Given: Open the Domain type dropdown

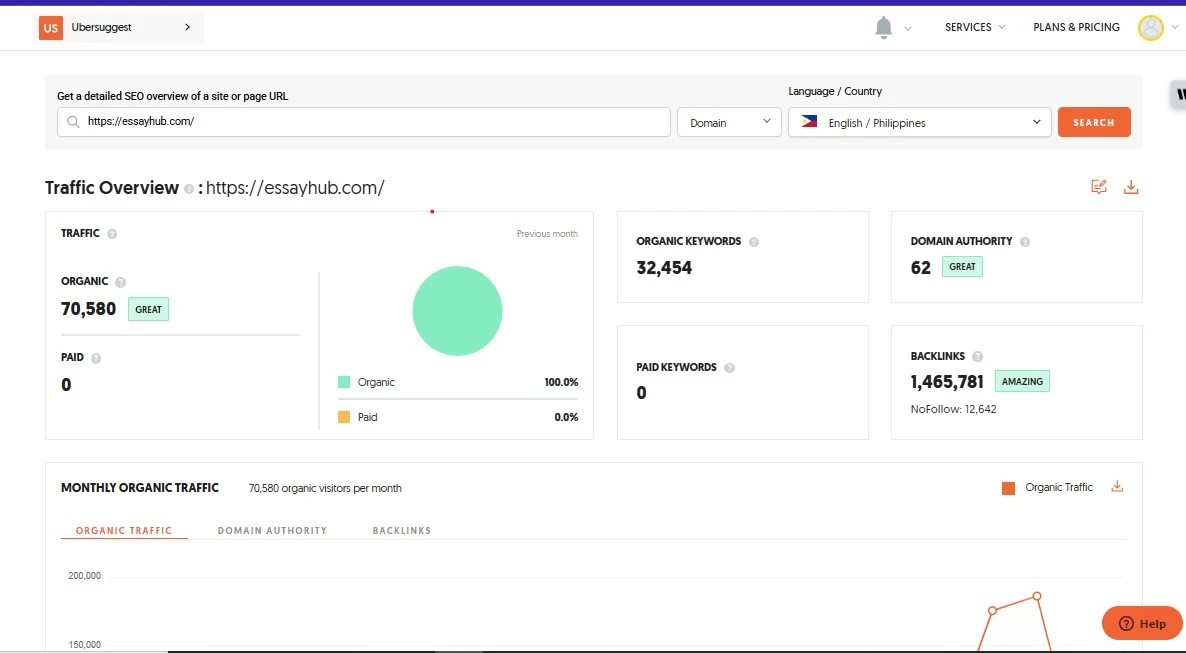Looking at the screenshot, I should coord(729,122).
